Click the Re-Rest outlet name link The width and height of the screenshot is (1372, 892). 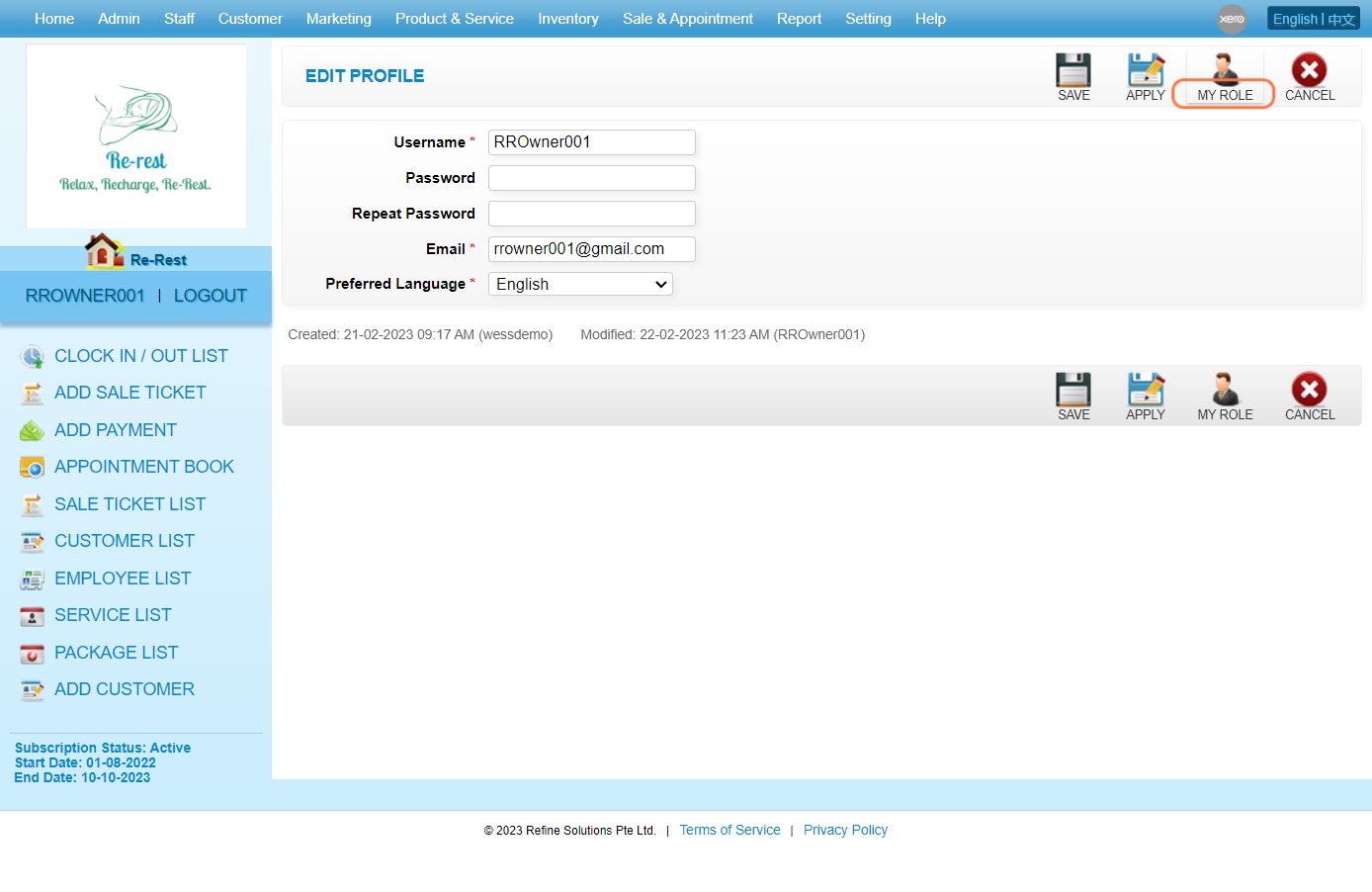(x=158, y=260)
